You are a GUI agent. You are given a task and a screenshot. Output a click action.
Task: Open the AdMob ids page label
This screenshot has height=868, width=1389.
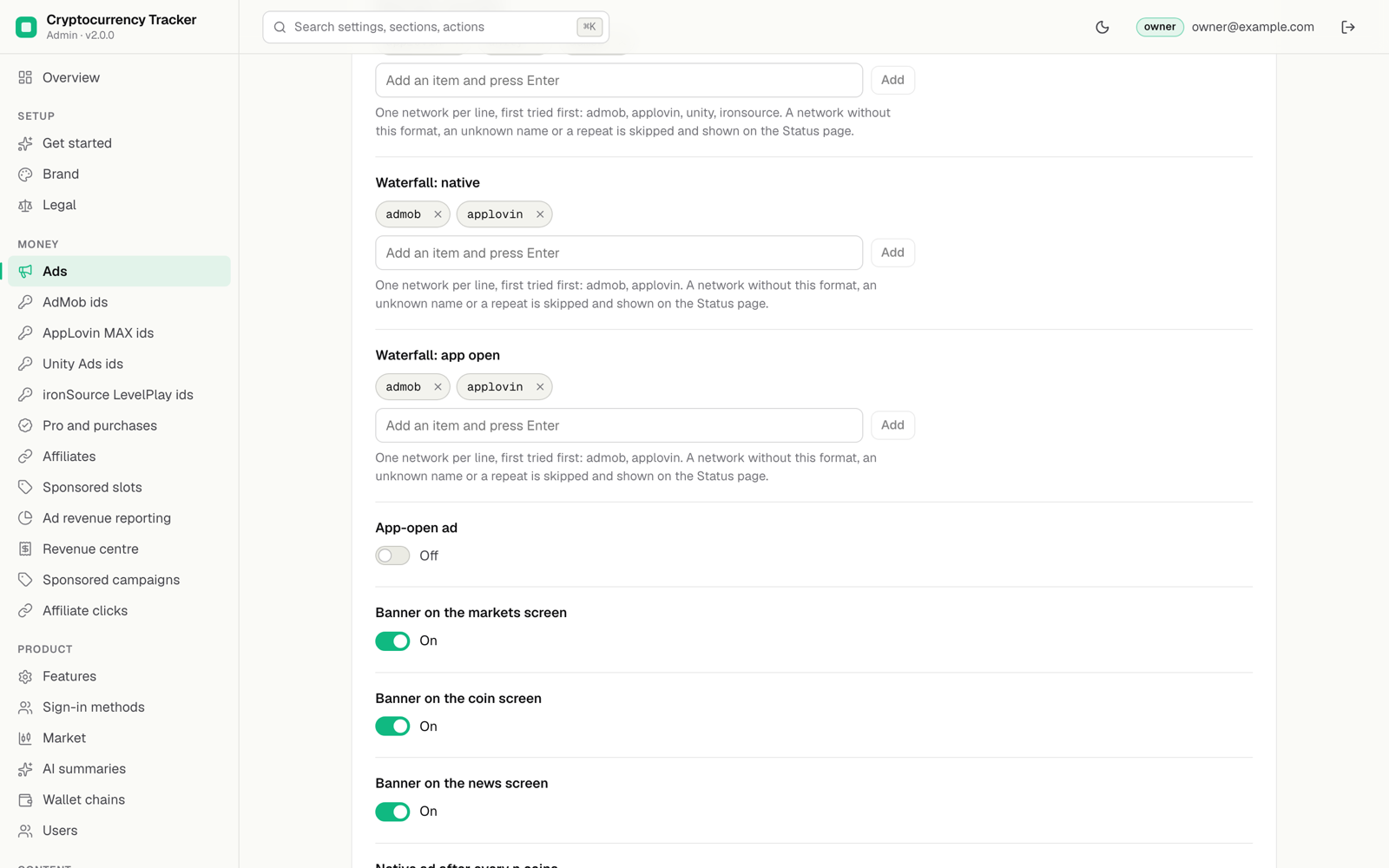(x=76, y=302)
